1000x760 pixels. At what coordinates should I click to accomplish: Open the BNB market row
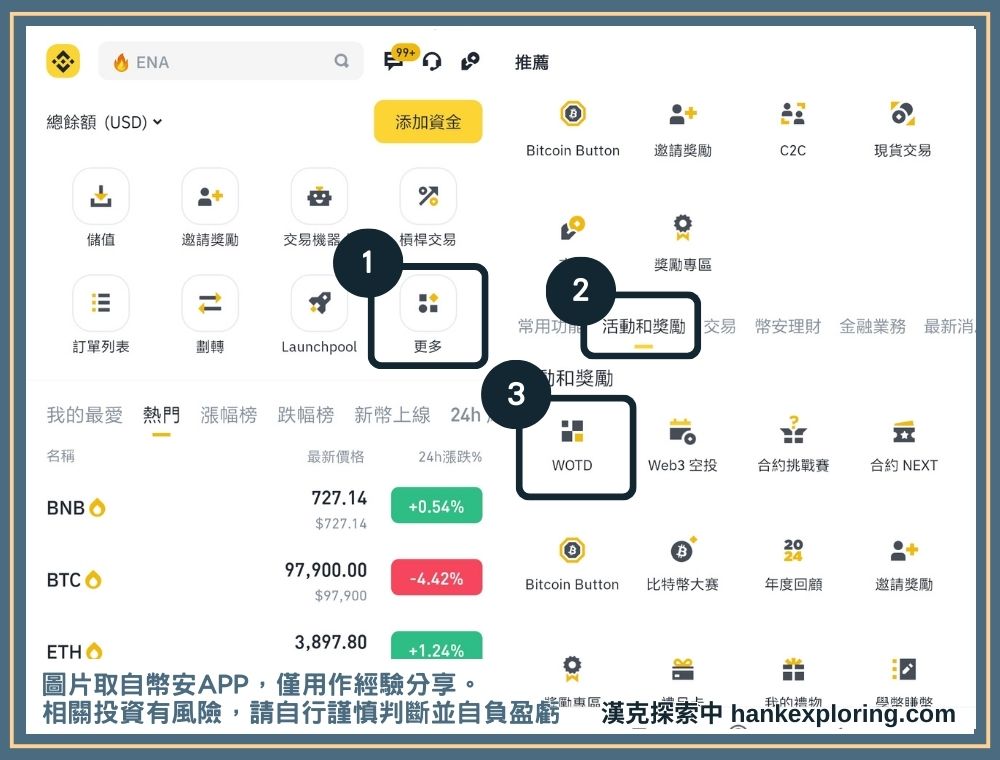point(264,508)
